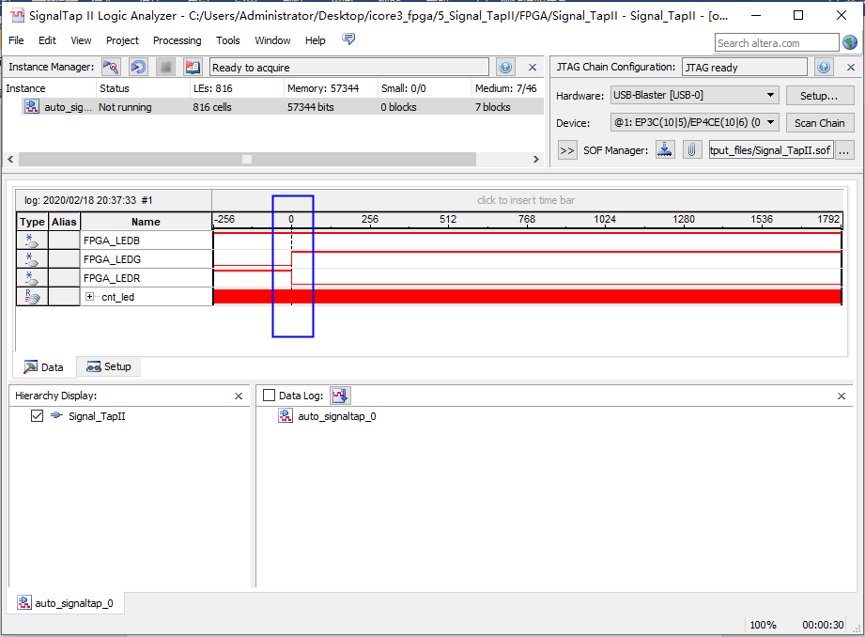This screenshot has height=637, width=865.
Task: Click the hardware Setup... button
Action: click(x=819, y=96)
